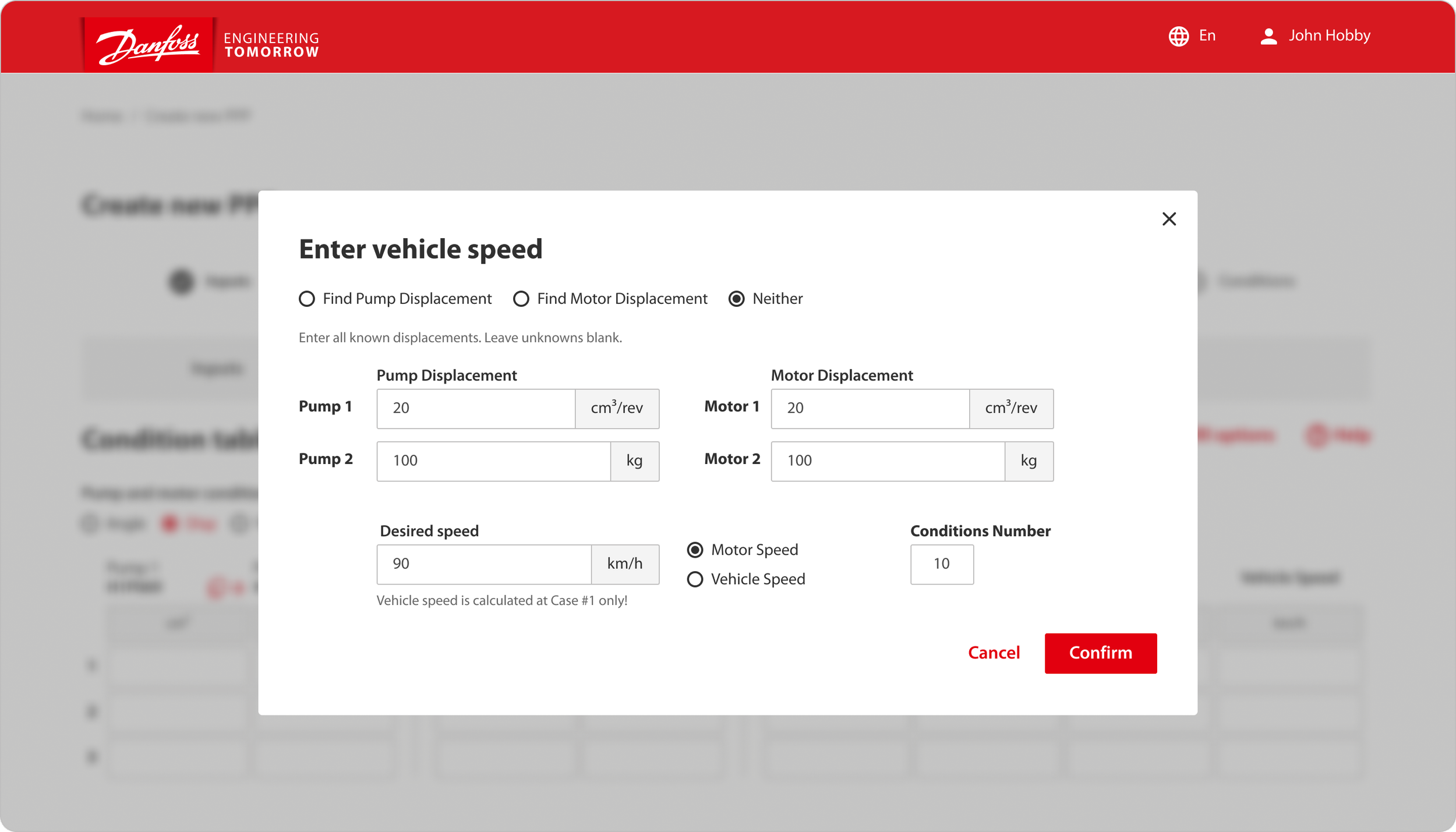The width and height of the screenshot is (1456, 832).
Task: Click the user profile icon
Action: click(1268, 36)
